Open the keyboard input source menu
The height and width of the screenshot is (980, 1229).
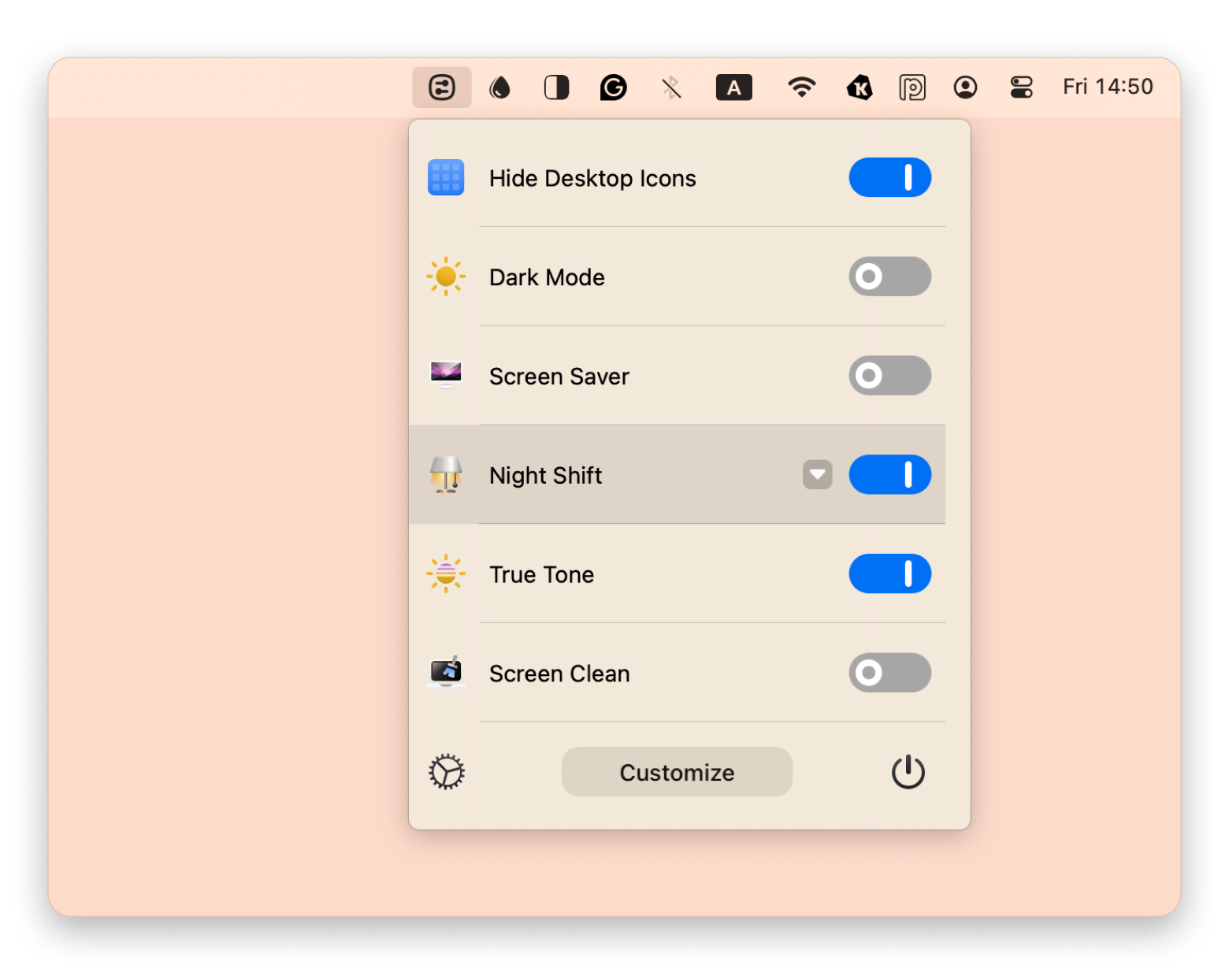coord(733,87)
